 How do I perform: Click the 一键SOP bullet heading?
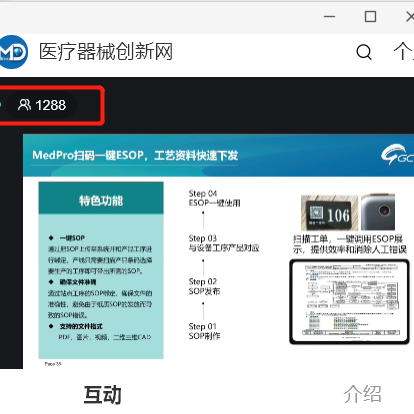pos(72,238)
